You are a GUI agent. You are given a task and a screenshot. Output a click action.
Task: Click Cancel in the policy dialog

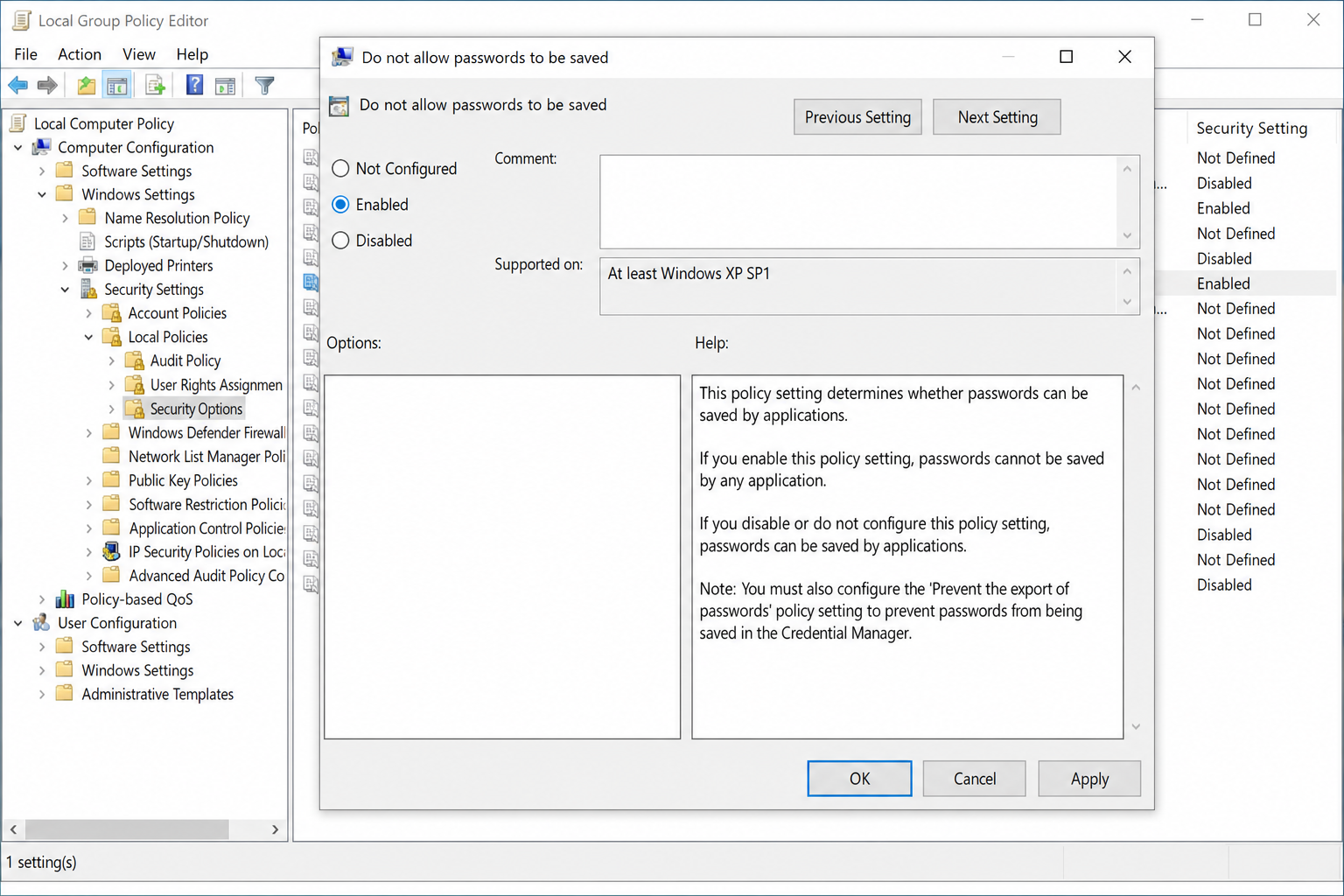tap(974, 779)
